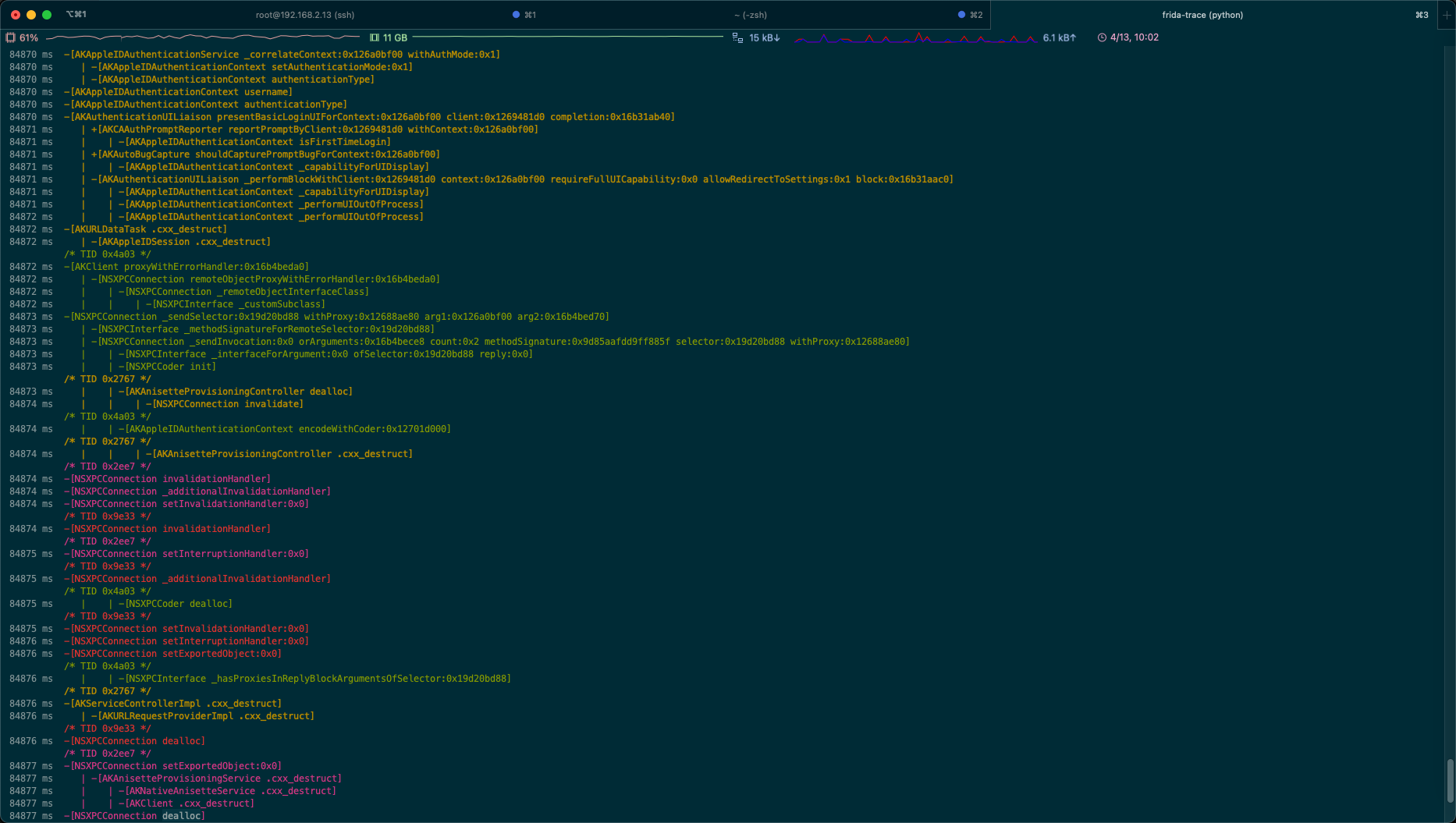
Task: Click the 4/13, 10:02 date and time
Action: tap(1134, 37)
